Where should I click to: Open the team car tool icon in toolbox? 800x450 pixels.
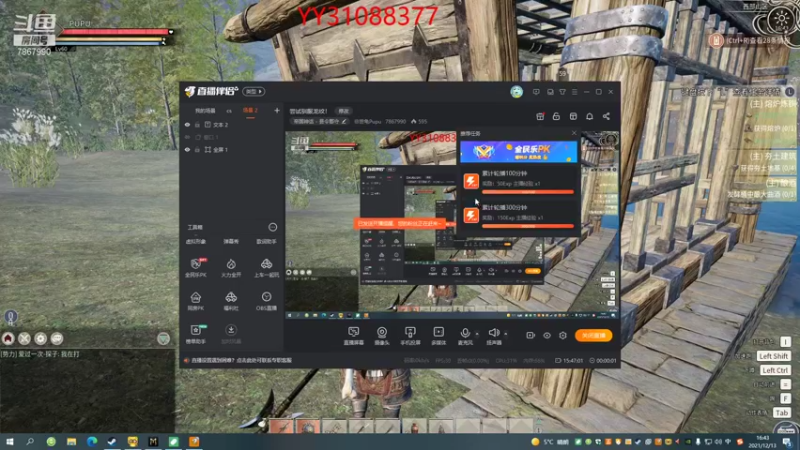(266, 267)
